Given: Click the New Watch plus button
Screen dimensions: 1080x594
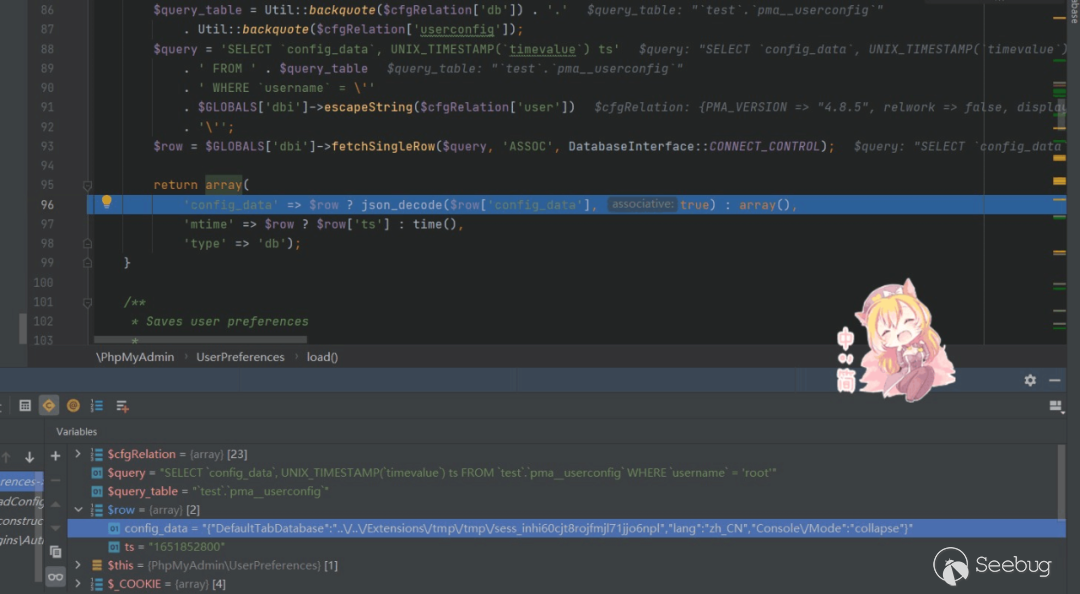Looking at the screenshot, I should 55,456.
